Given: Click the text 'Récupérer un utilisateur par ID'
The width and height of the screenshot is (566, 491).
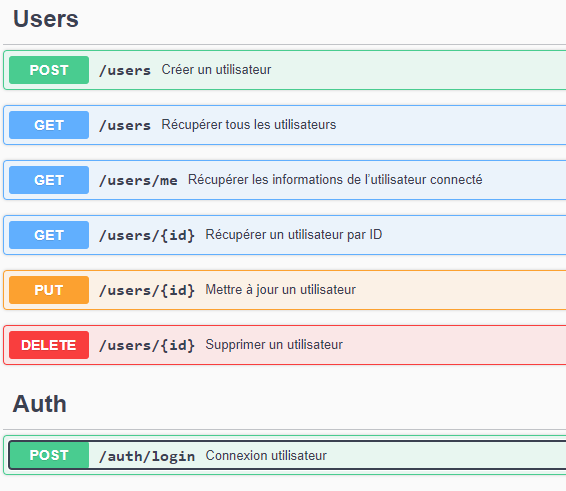Looking at the screenshot, I should coord(294,235).
